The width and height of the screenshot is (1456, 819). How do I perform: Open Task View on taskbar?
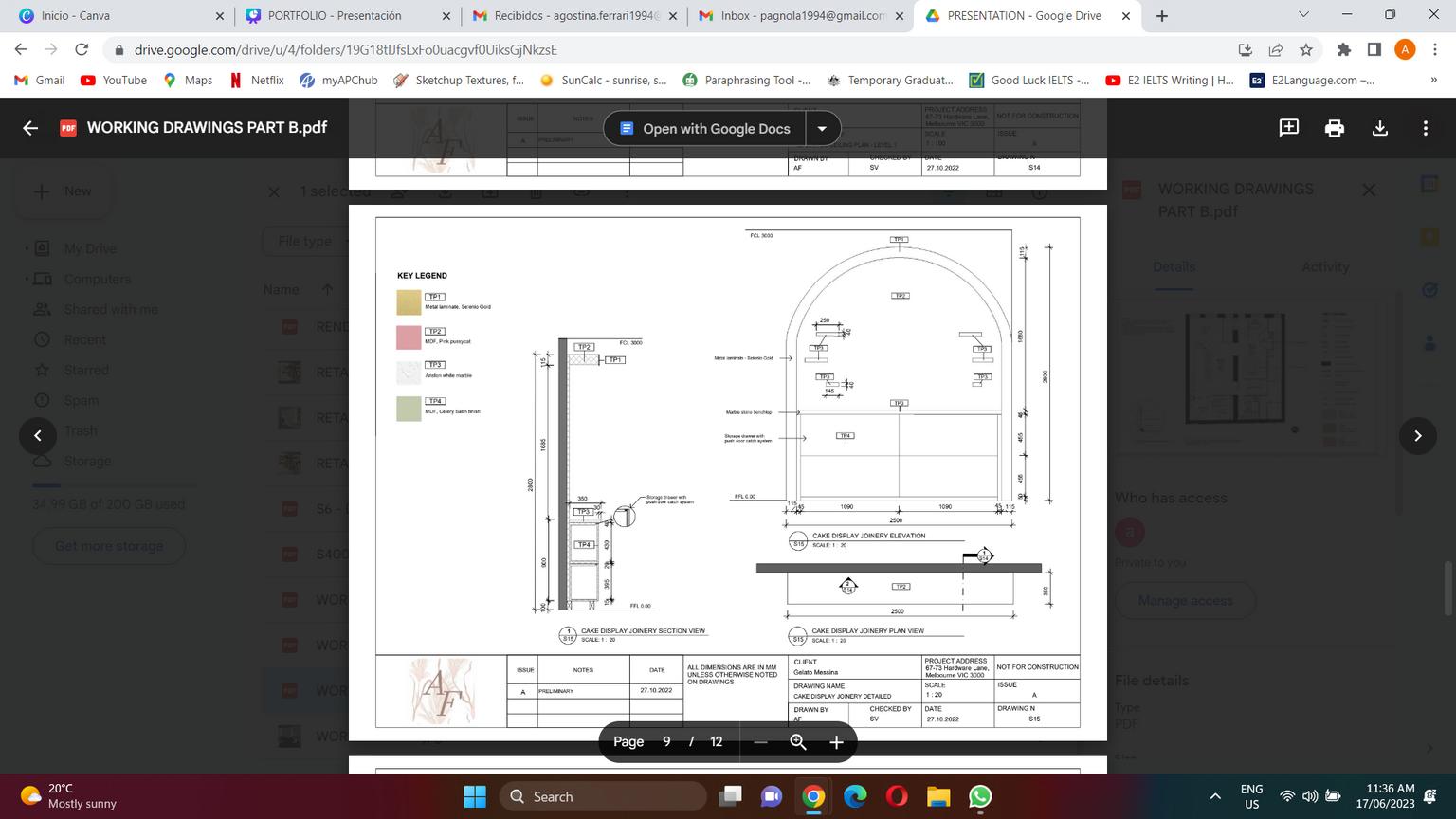click(730, 796)
